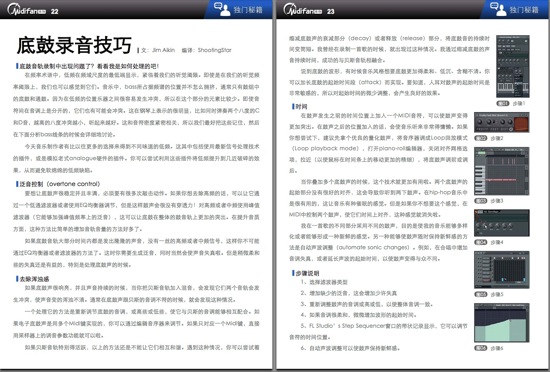Click the Midifan logo on page 22
Viewport: 550px width, 372px height.
tap(27, 10)
